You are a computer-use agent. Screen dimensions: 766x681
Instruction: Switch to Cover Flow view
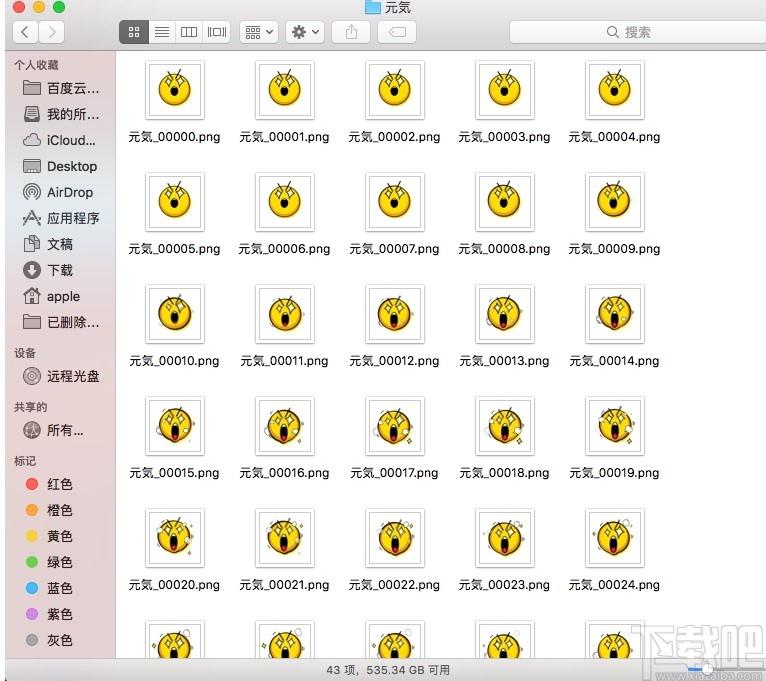[217, 32]
